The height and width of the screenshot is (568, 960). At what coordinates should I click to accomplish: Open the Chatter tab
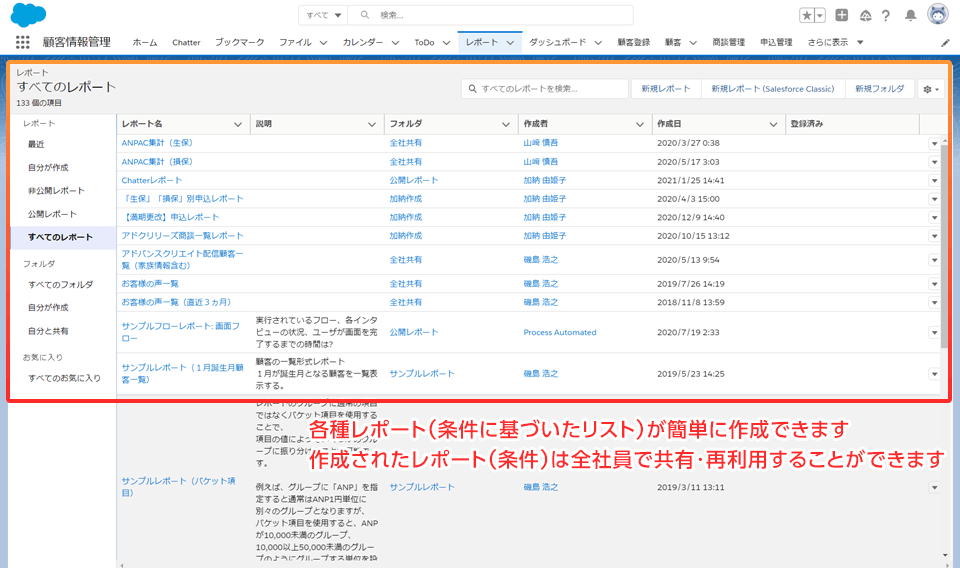(x=186, y=43)
